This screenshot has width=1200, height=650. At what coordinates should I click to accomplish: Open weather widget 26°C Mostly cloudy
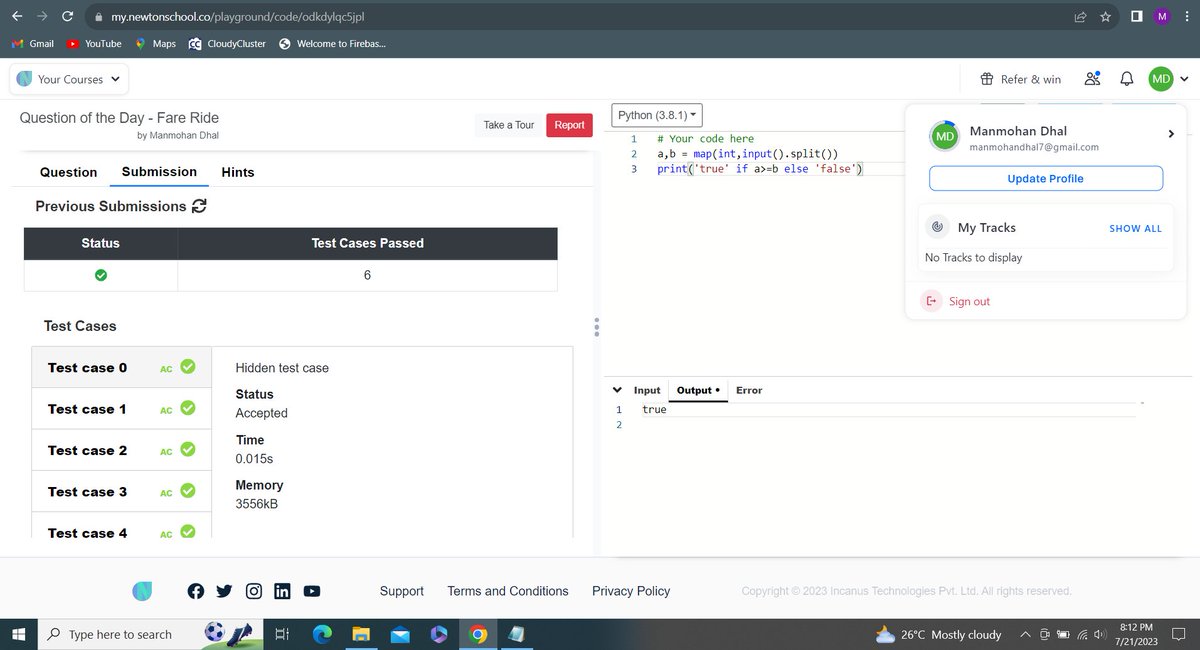click(x=938, y=634)
